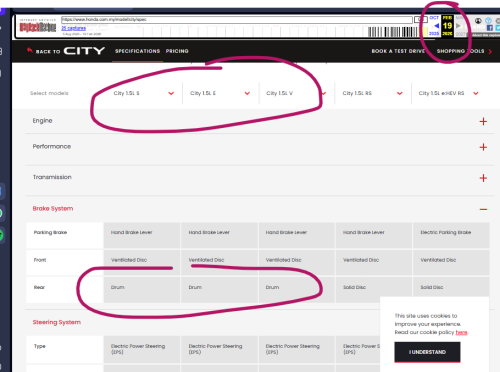Open the City 1.5L S model dropdown

143,93
